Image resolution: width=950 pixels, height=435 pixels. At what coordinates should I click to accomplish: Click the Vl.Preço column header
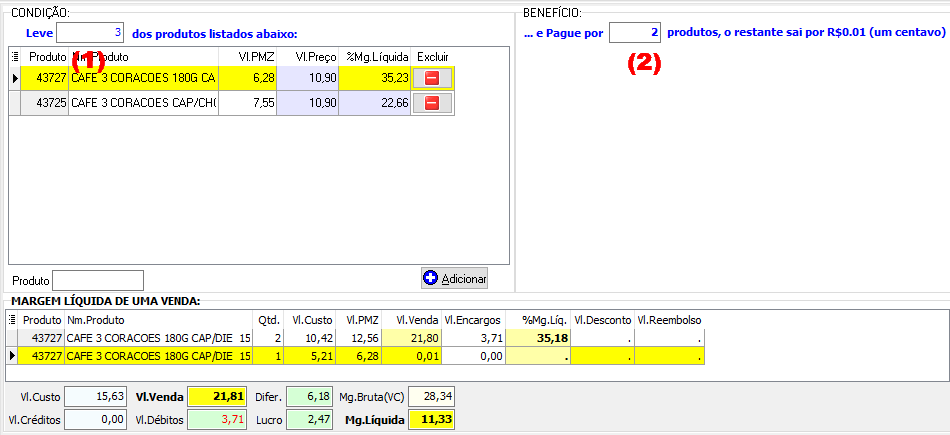click(308, 56)
